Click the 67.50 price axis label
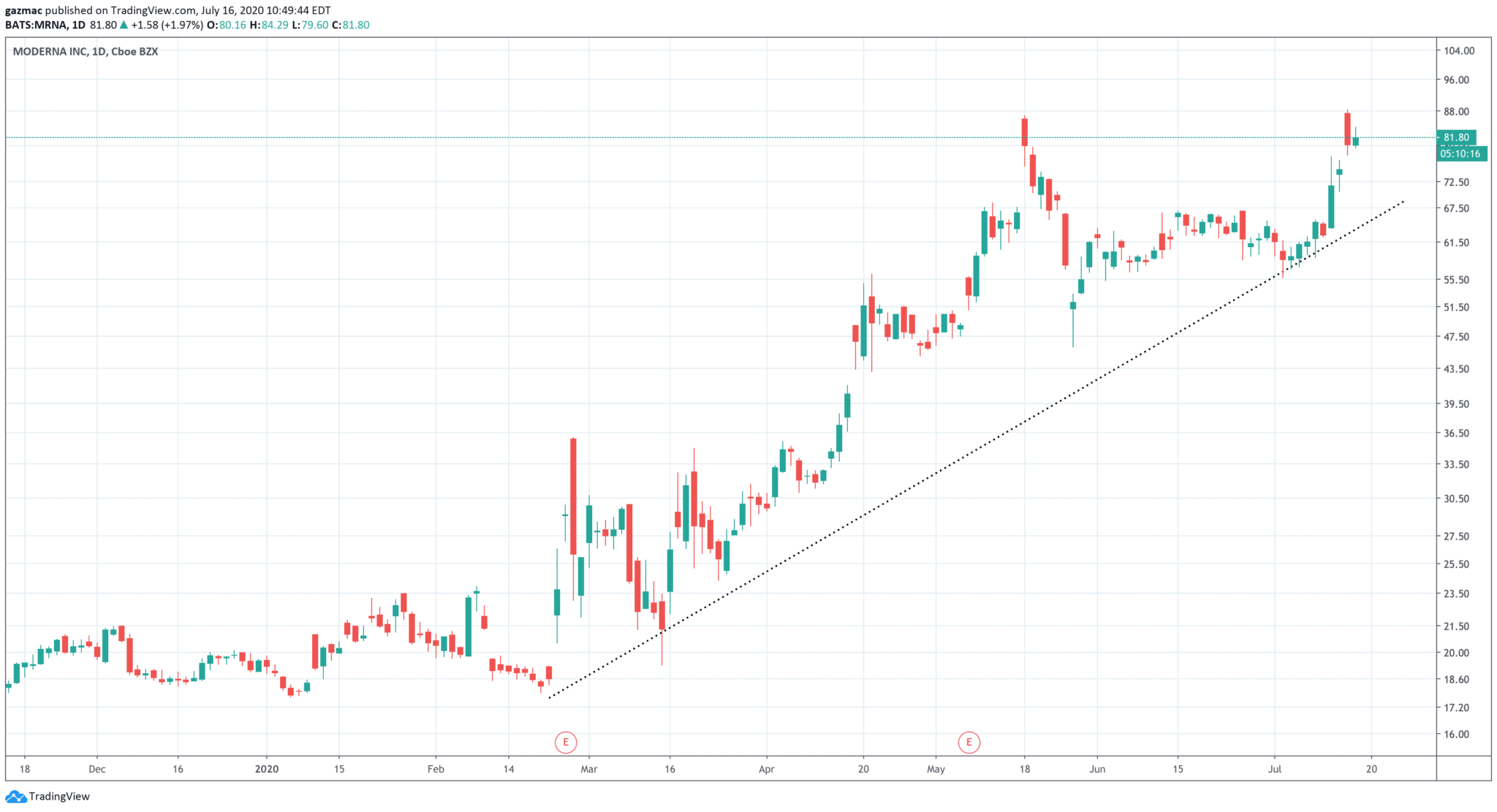Screen dimensions: 1497x812 [1456, 208]
